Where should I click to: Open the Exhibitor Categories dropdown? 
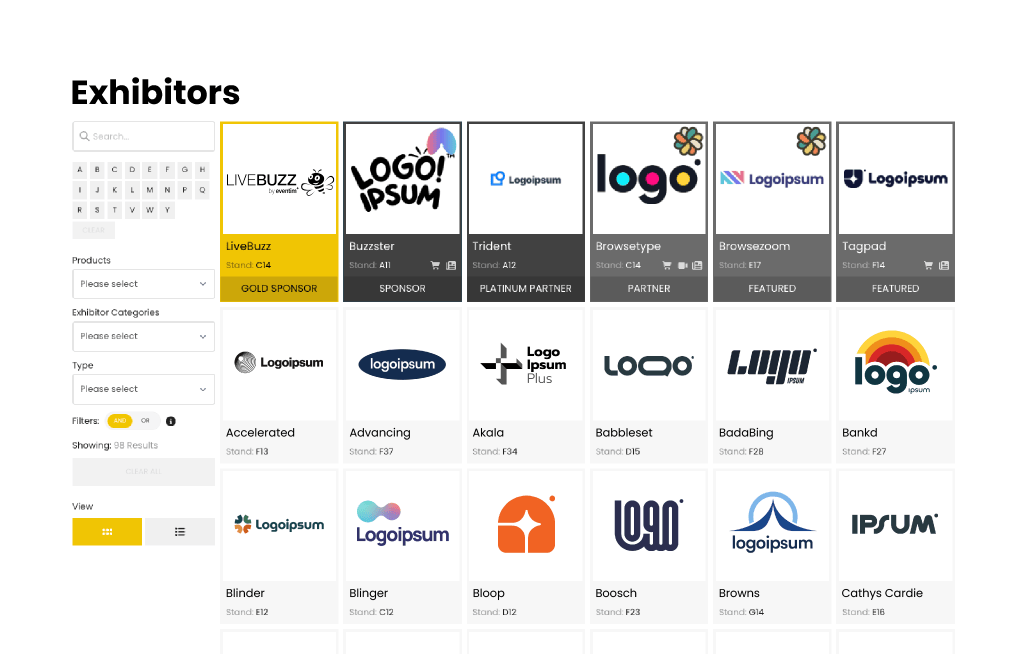[x=143, y=336]
